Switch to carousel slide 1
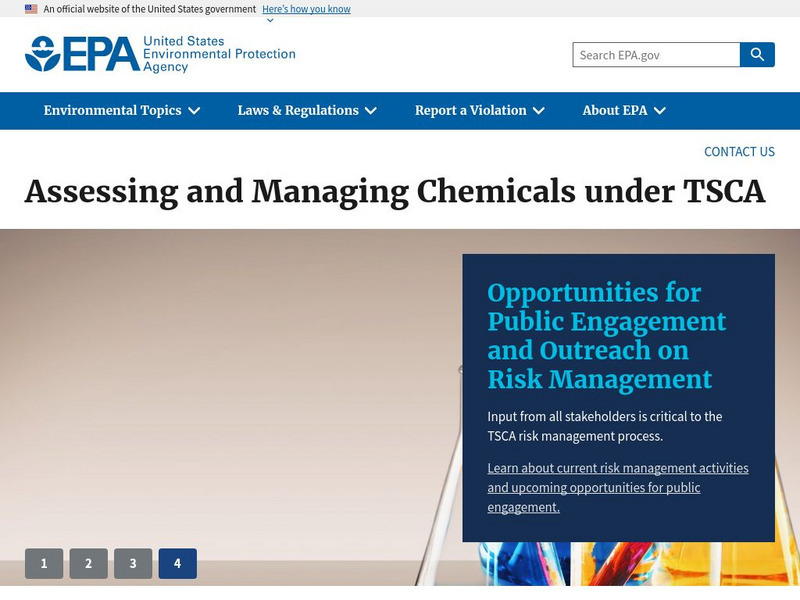This screenshot has height=600, width=800. pyautogui.click(x=44, y=564)
